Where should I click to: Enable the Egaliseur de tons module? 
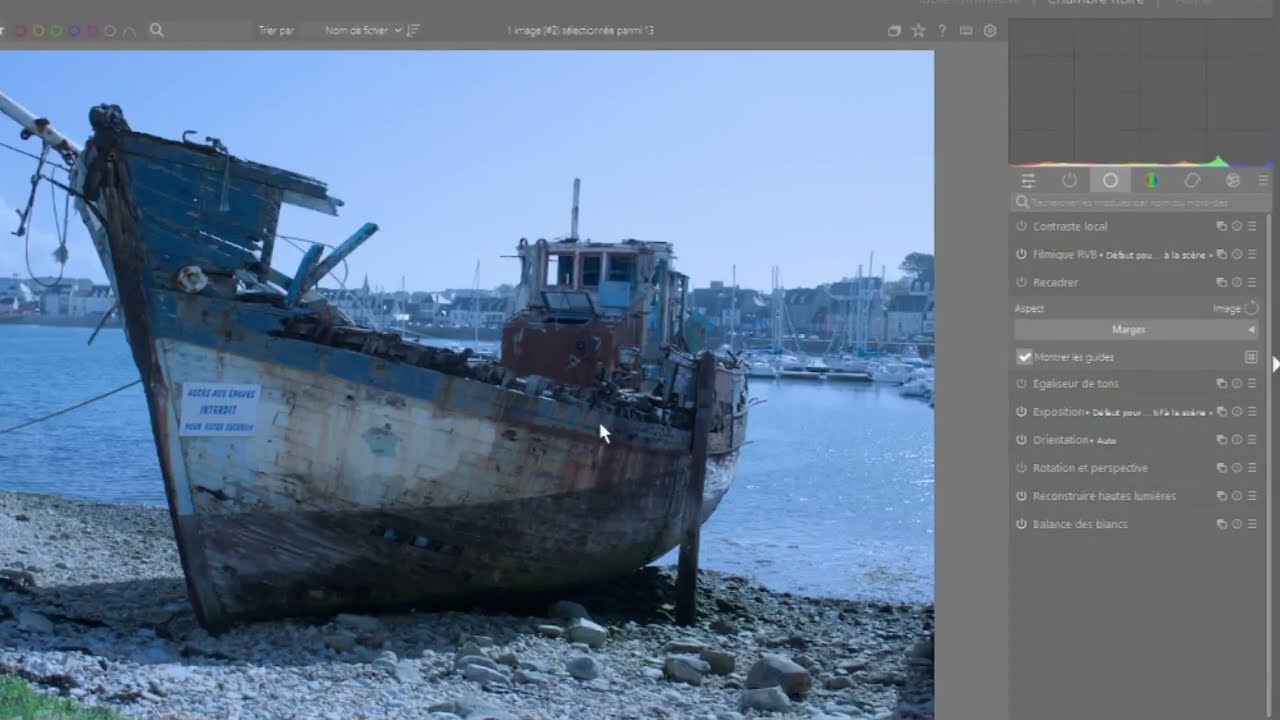coord(1021,383)
